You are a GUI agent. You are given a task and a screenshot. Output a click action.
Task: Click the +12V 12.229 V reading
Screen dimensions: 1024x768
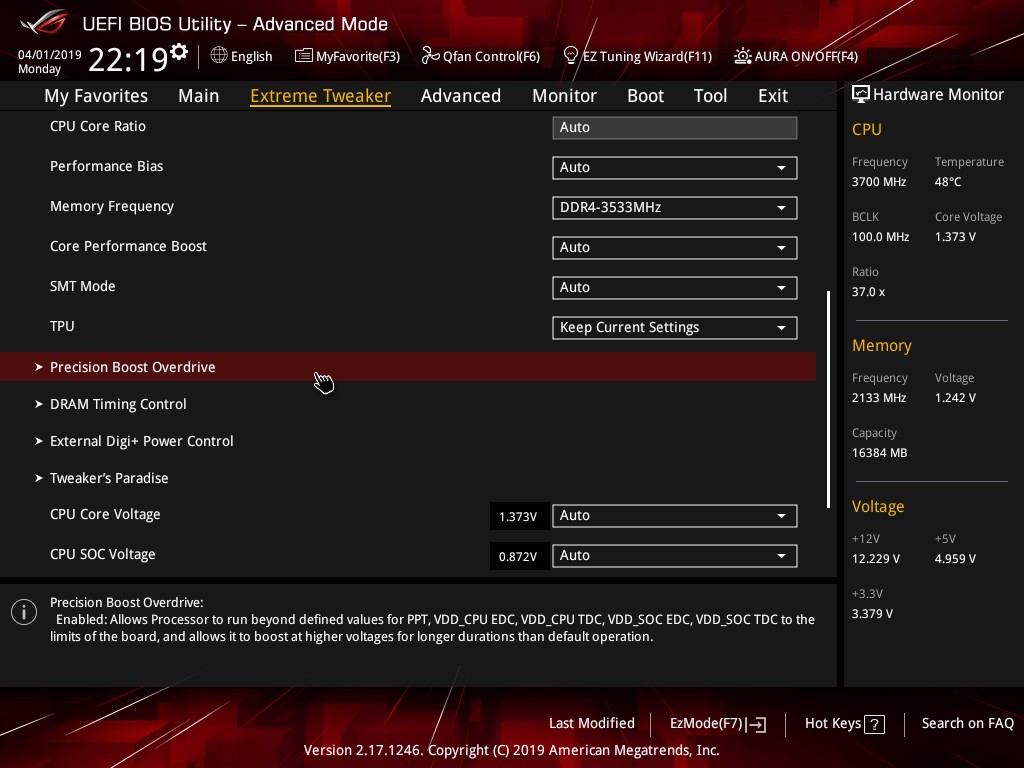(x=876, y=559)
